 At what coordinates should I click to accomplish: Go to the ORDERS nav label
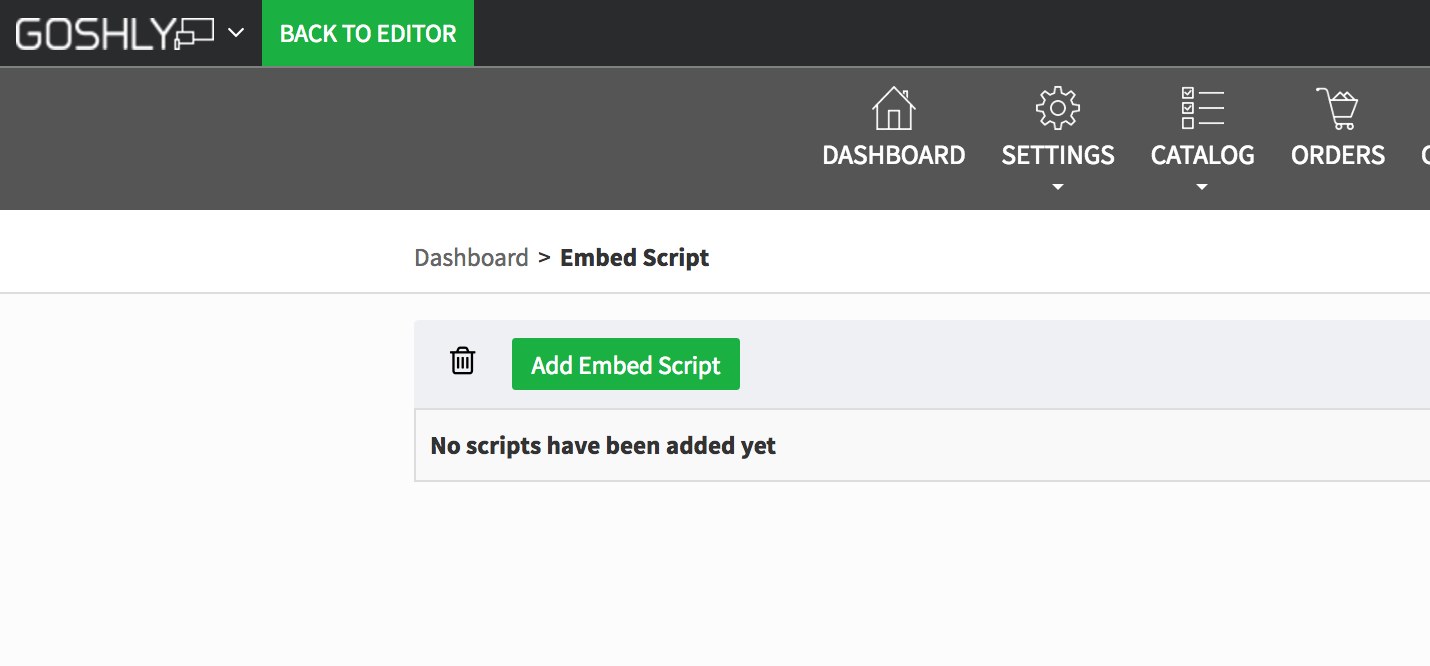tap(1337, 155)
